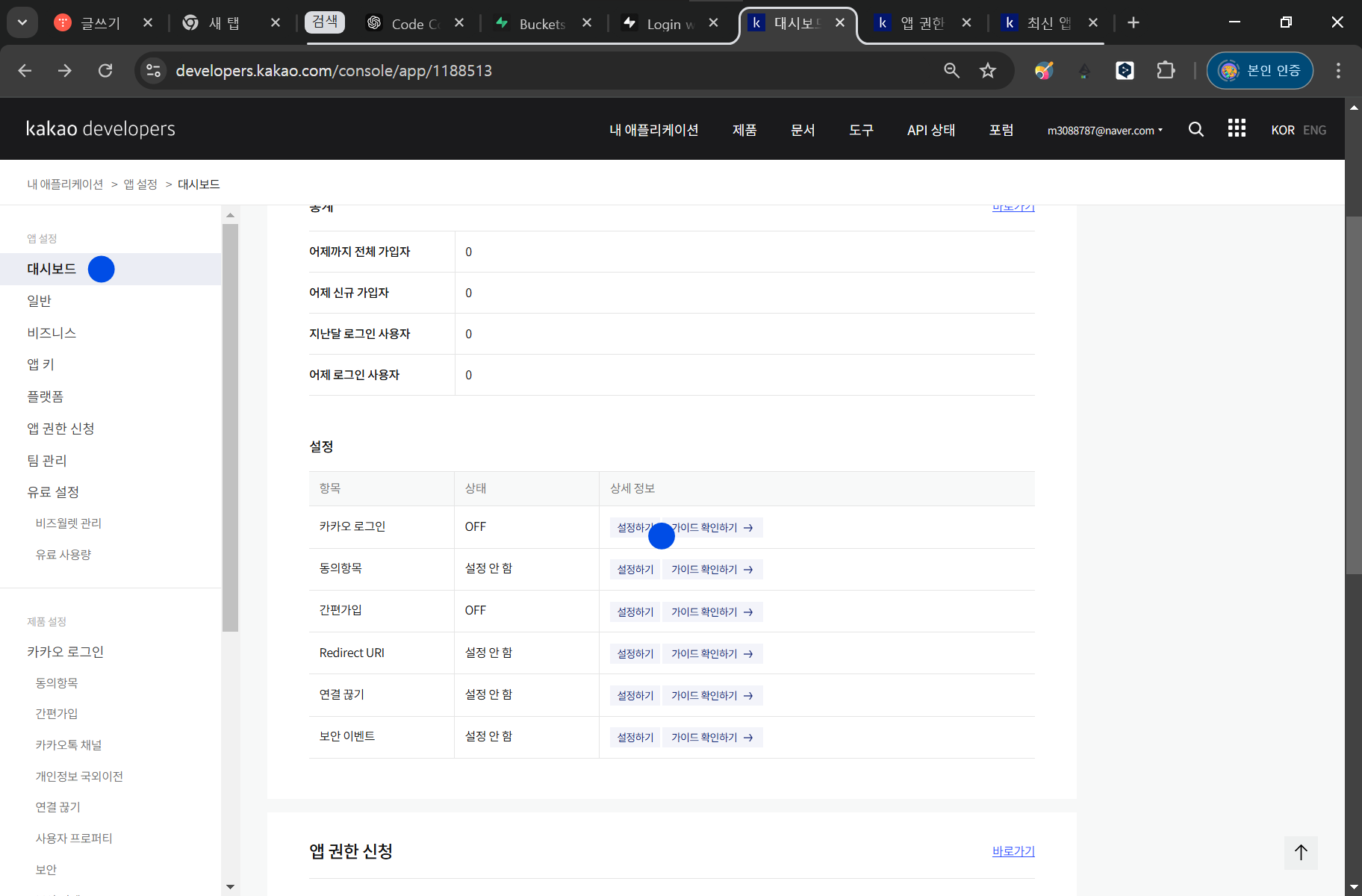
Task: Open the colorful paint extension icon
Action: tap(1044, 70)
